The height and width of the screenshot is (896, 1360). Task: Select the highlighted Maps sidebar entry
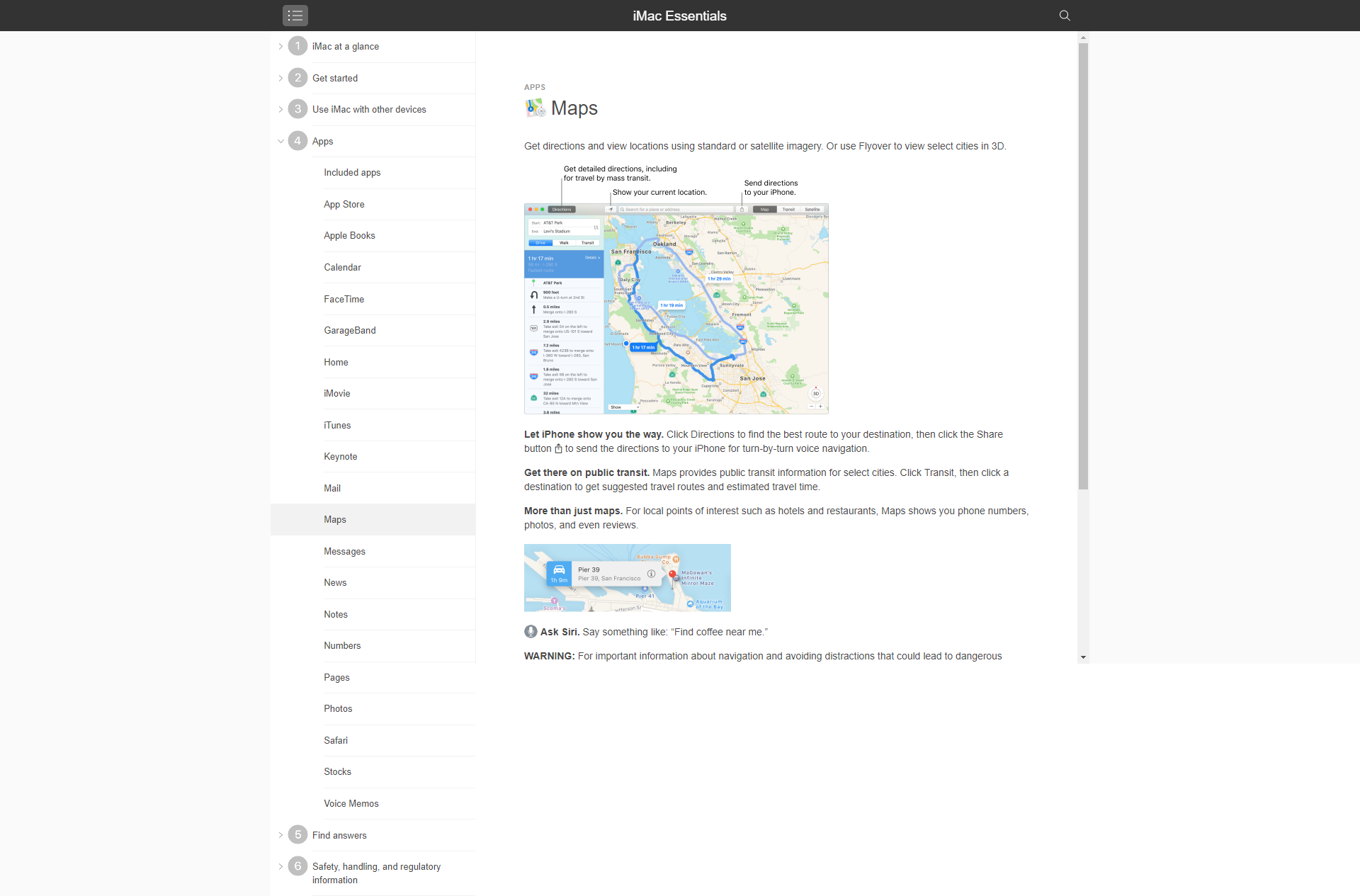tap(373, 519)
